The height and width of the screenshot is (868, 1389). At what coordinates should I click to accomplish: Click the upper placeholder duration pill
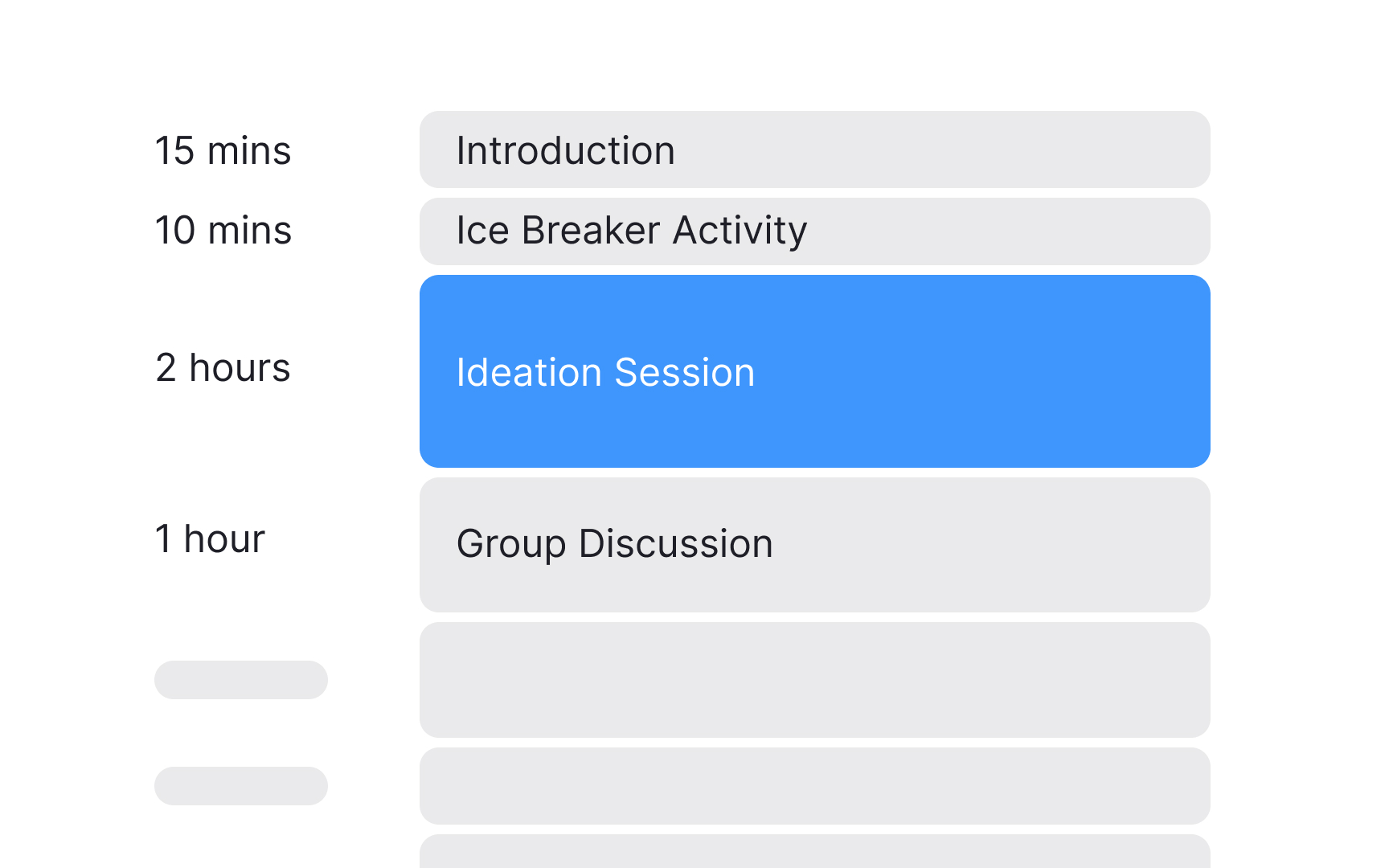[x=241, y=680]
